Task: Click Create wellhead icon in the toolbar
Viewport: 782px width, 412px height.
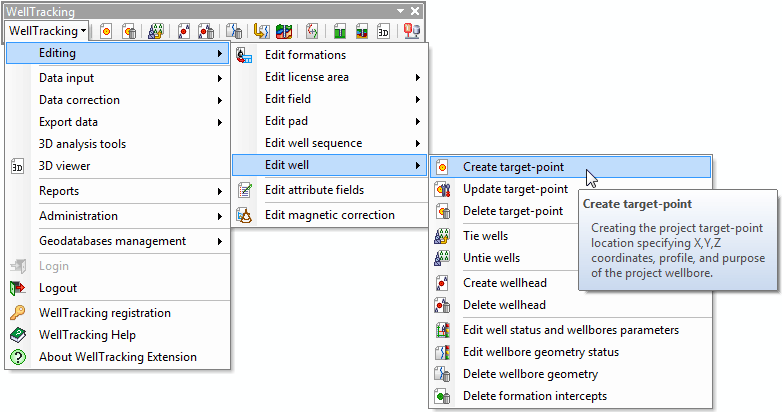Action: click(184, 31)
